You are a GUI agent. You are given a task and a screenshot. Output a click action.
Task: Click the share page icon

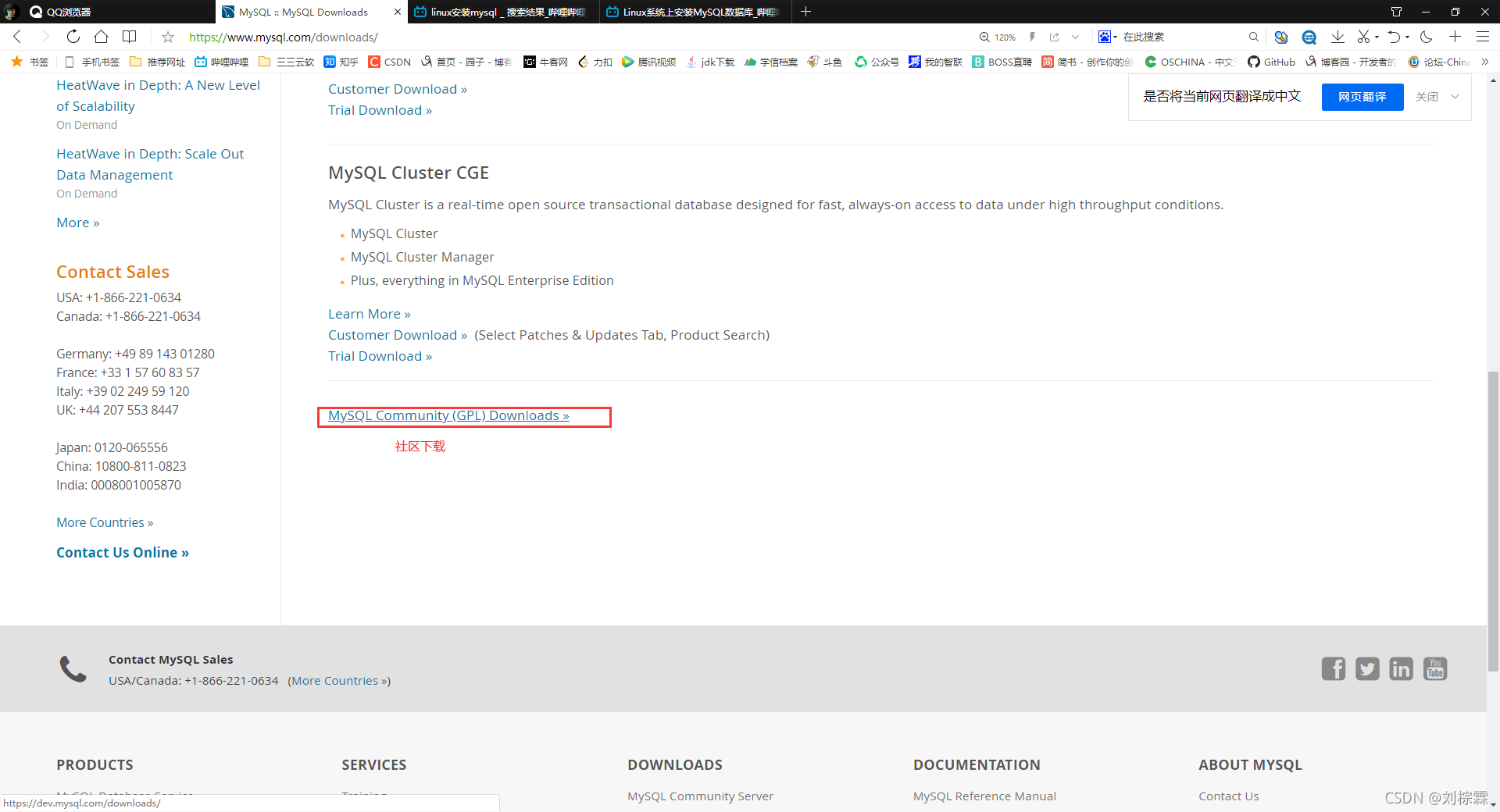[1054, 37]
